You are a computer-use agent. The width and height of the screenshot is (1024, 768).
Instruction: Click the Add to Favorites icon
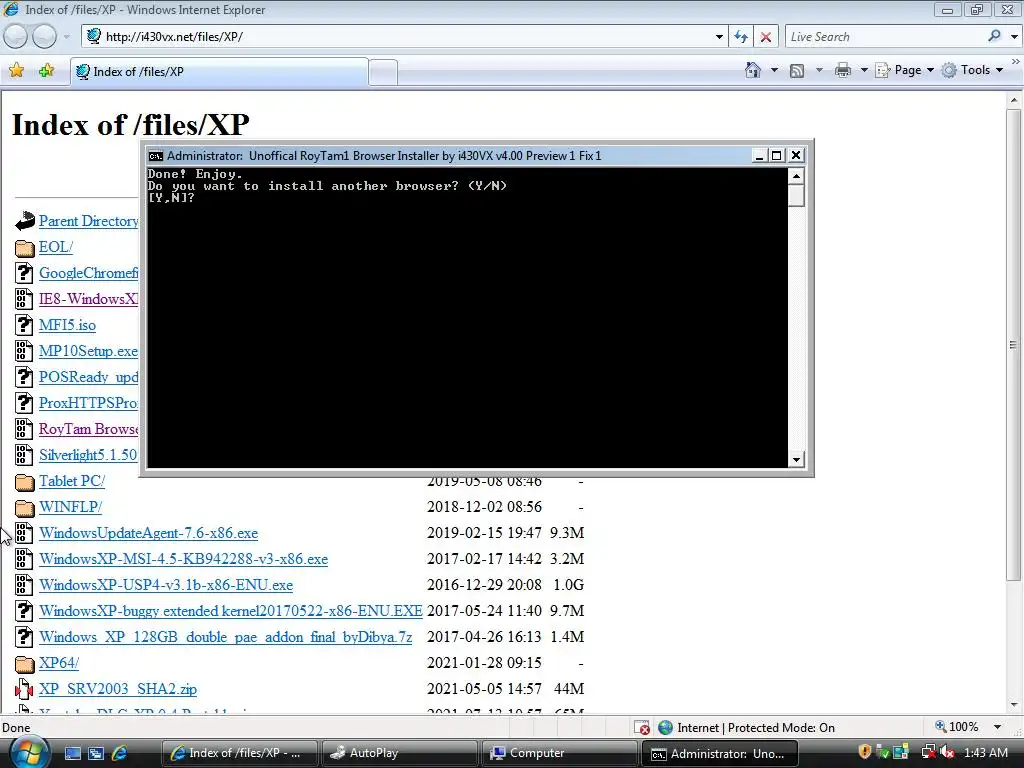(x=46, y=71)
